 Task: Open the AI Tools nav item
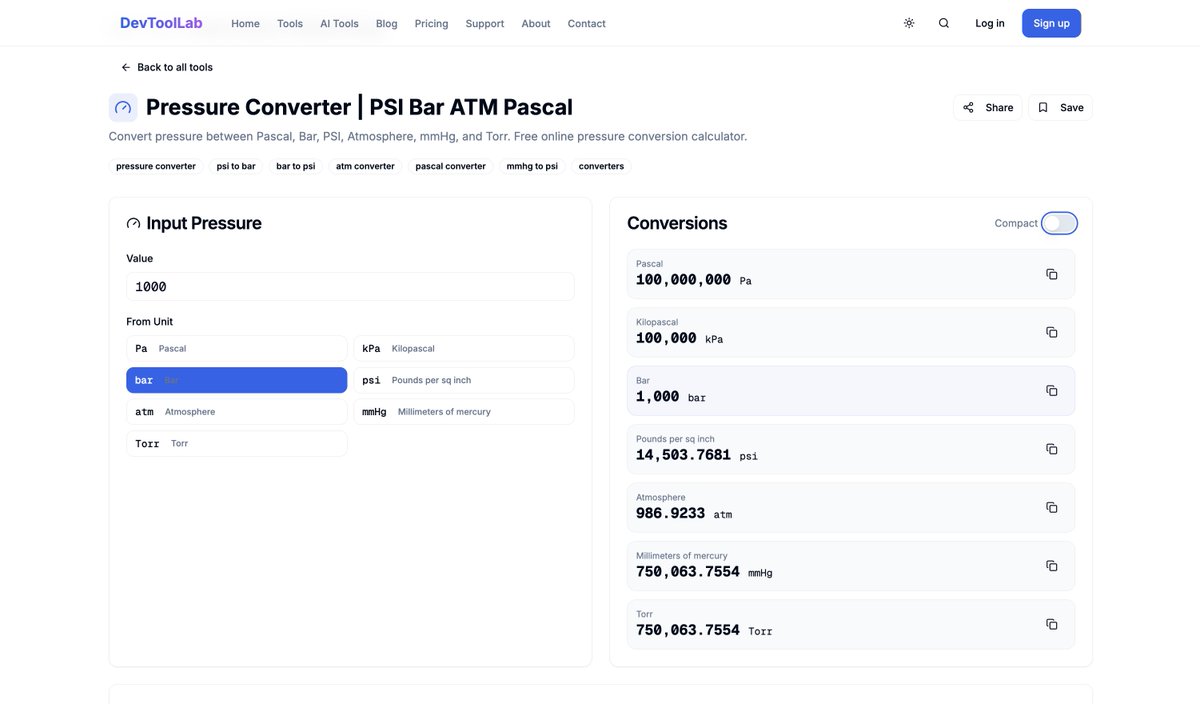tap(339, 23)
